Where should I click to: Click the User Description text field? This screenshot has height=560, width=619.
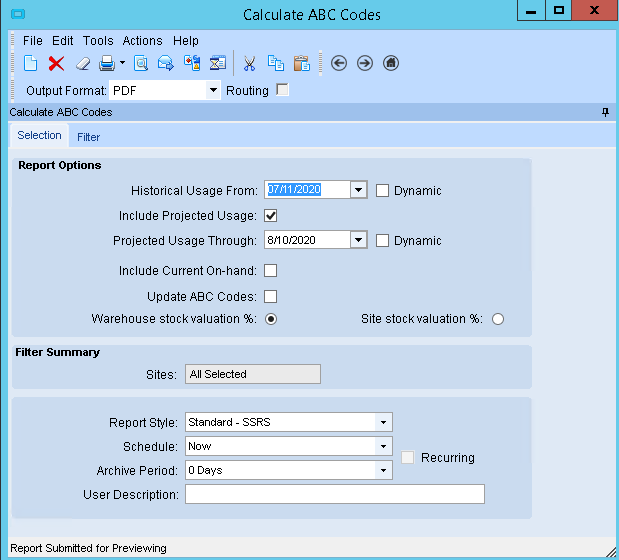334,494
